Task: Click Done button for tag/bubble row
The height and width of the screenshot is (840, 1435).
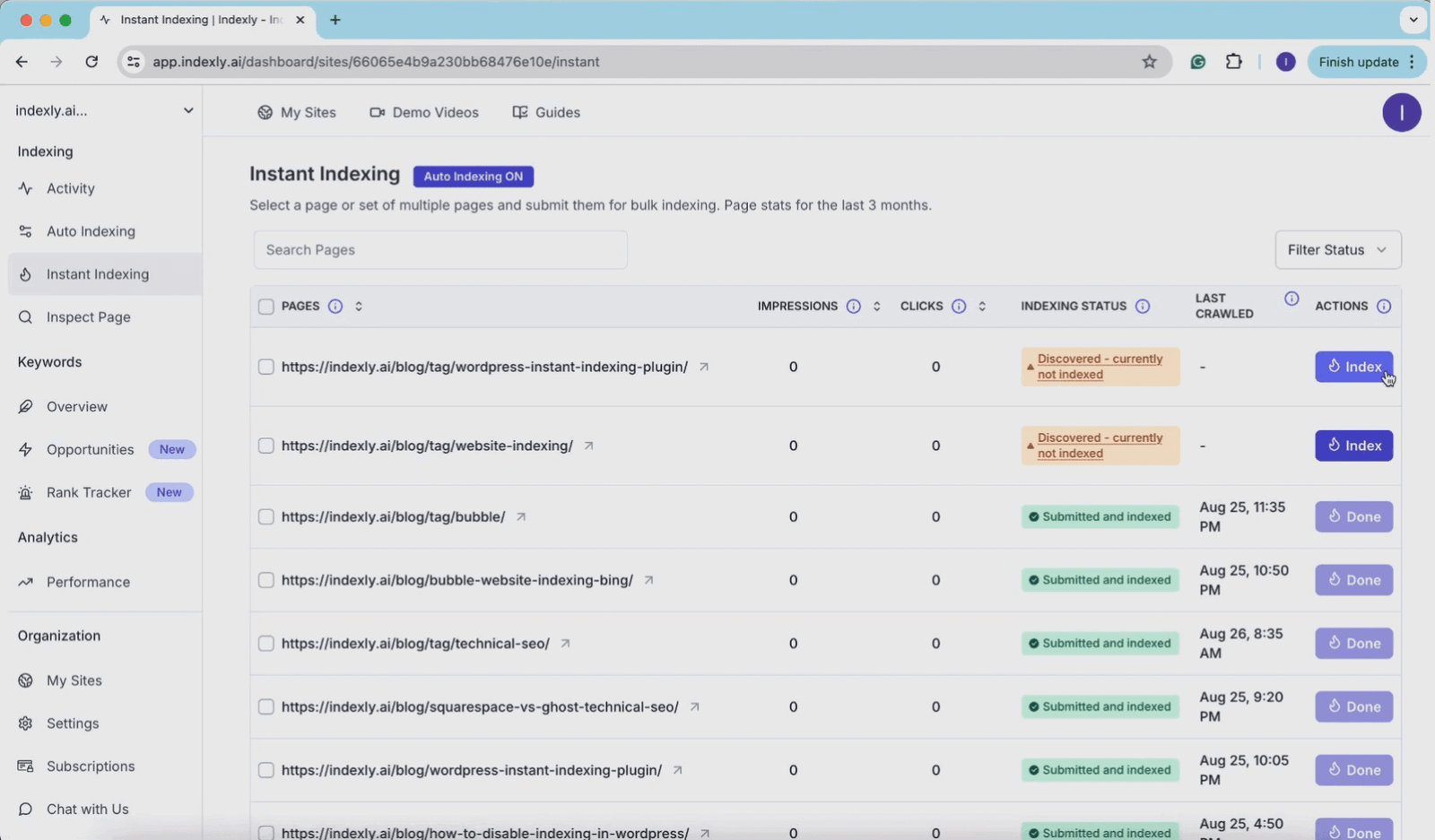Action: coord(1353,516)
